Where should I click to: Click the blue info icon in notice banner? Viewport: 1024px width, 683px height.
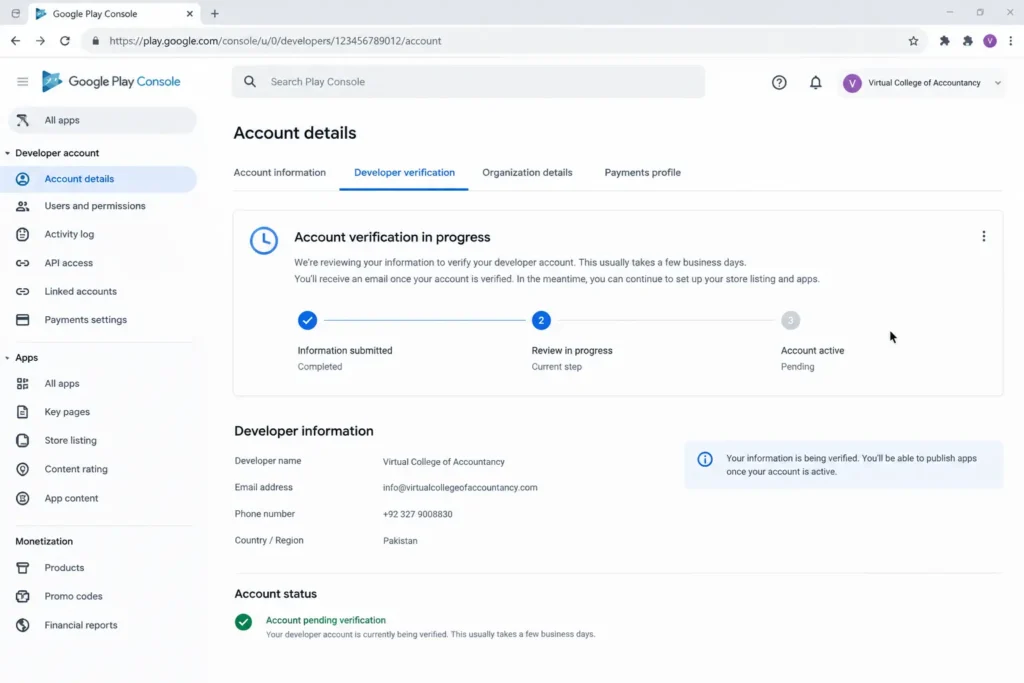[705, 459]
